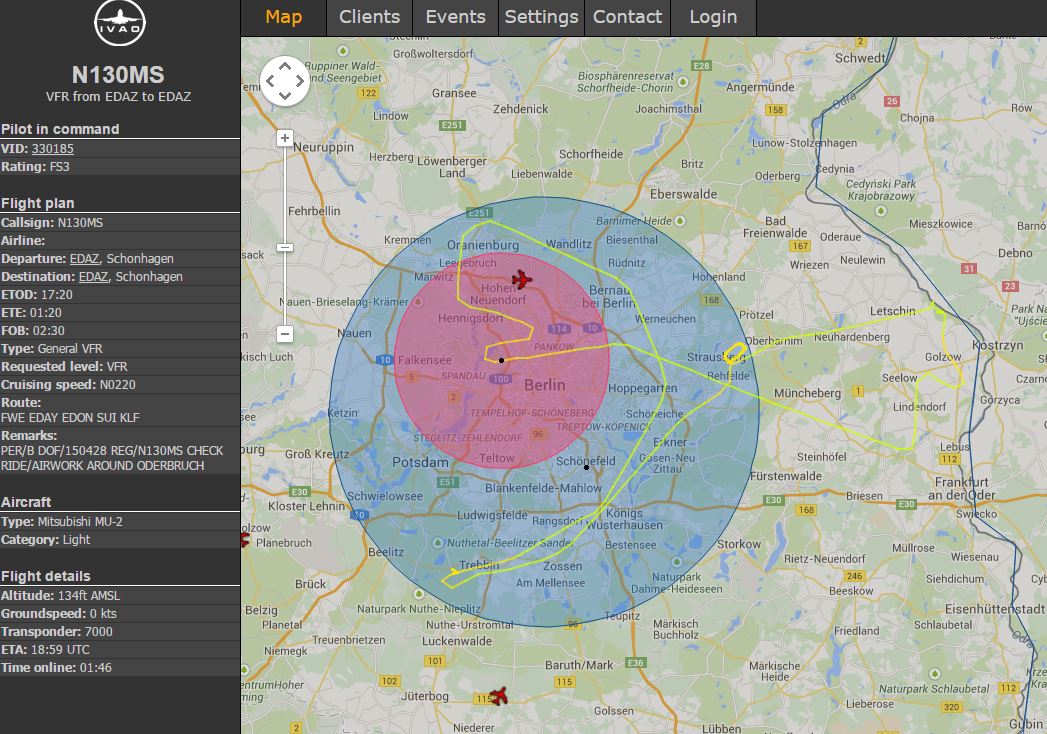This screenshot has height=734, width=1047.
Task: Click the black airport dot west of Berlin
Action: click(x=501, y=360)
